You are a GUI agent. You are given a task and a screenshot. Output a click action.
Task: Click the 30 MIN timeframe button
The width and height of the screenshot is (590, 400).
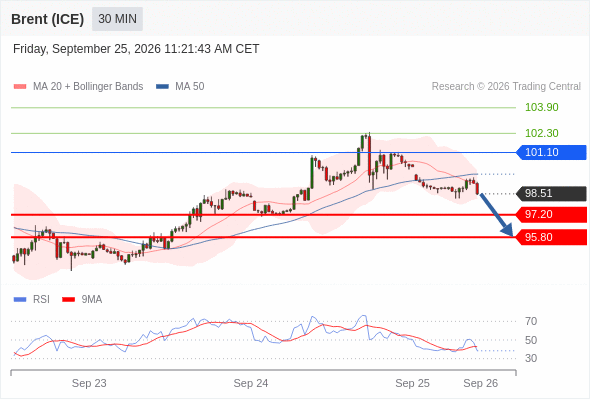117,19
